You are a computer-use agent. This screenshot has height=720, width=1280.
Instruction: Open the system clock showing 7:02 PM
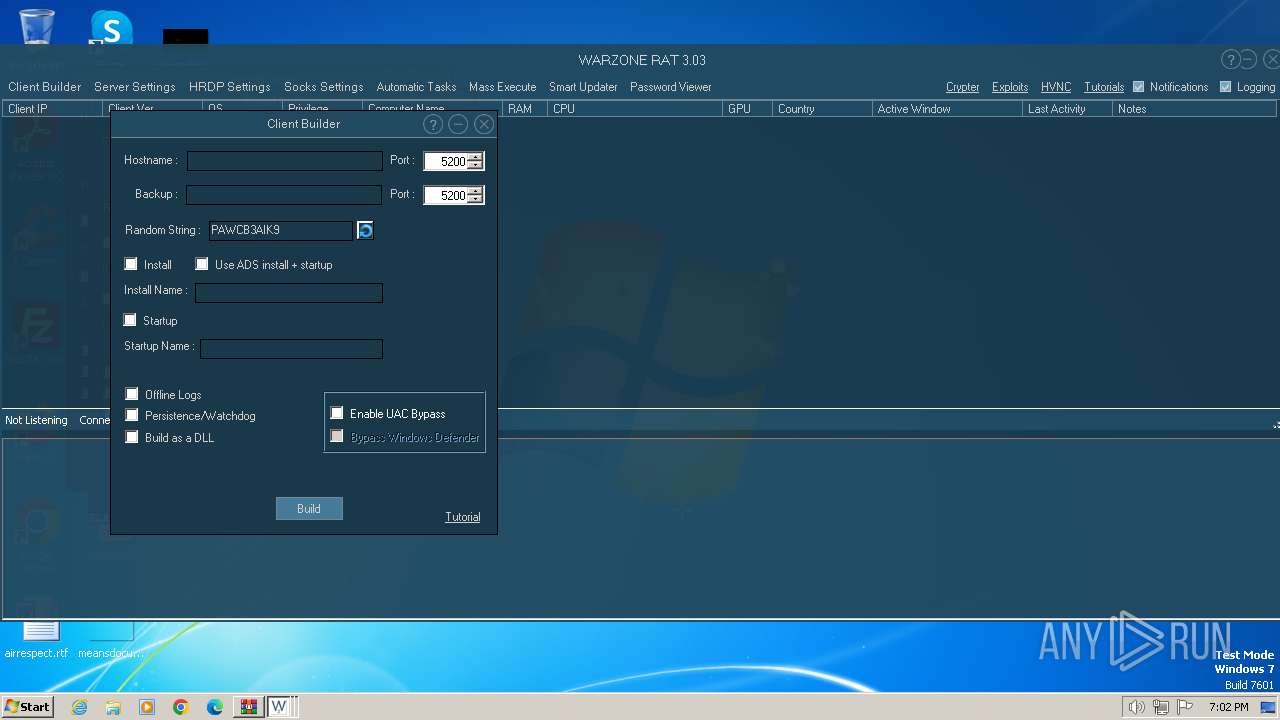1228,707
